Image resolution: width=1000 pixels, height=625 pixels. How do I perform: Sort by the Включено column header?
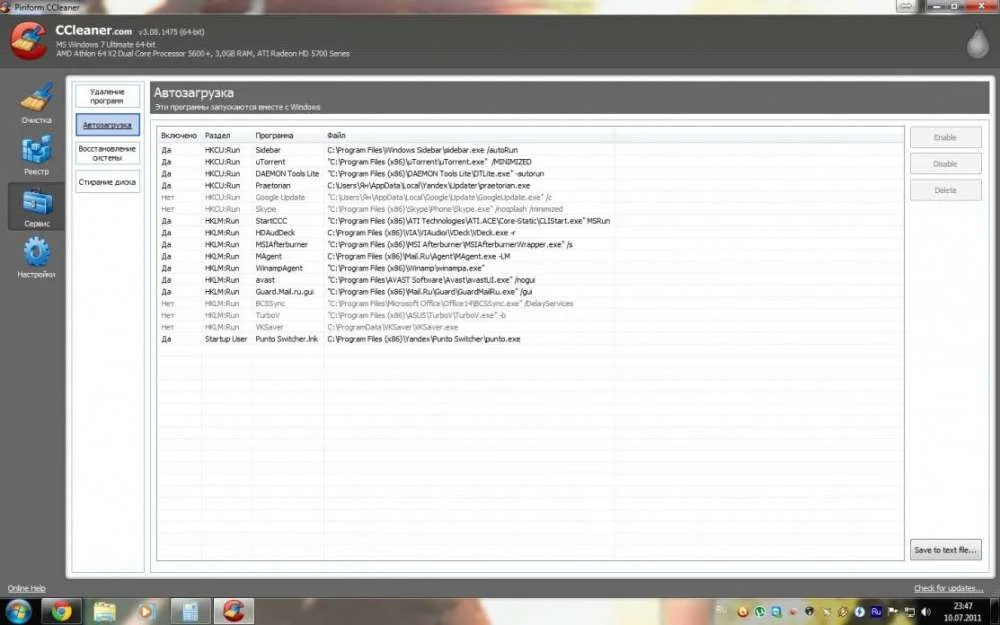179,135
